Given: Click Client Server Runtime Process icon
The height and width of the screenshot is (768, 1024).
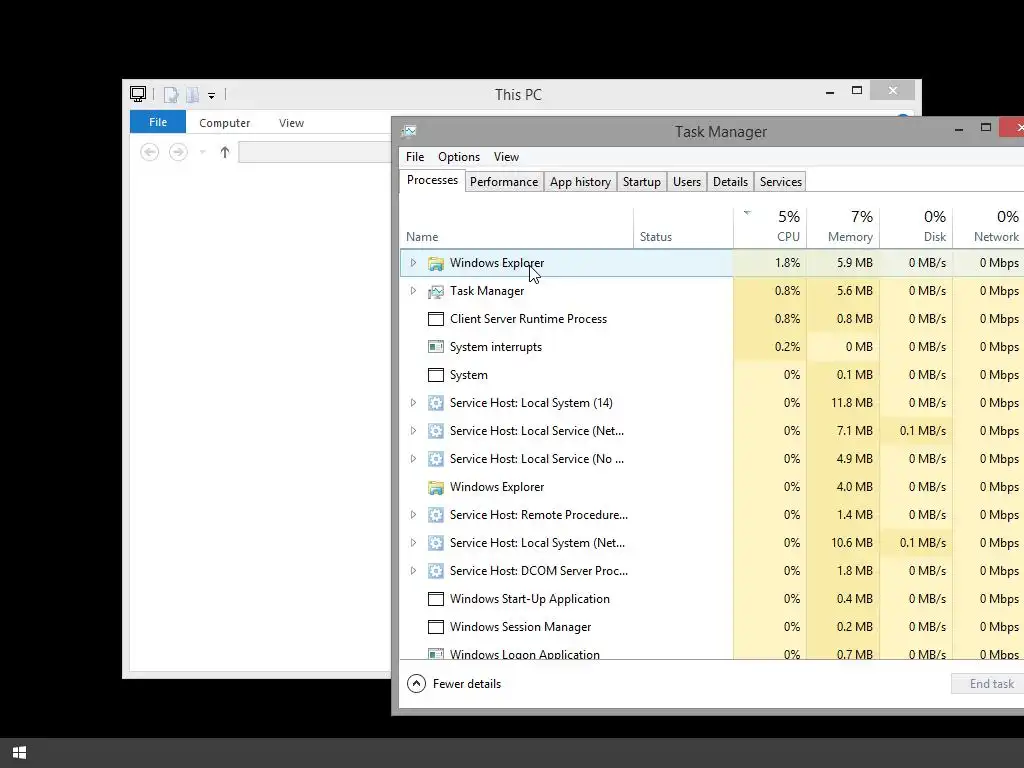Looking at the screenshot, I should pos(436,319).
